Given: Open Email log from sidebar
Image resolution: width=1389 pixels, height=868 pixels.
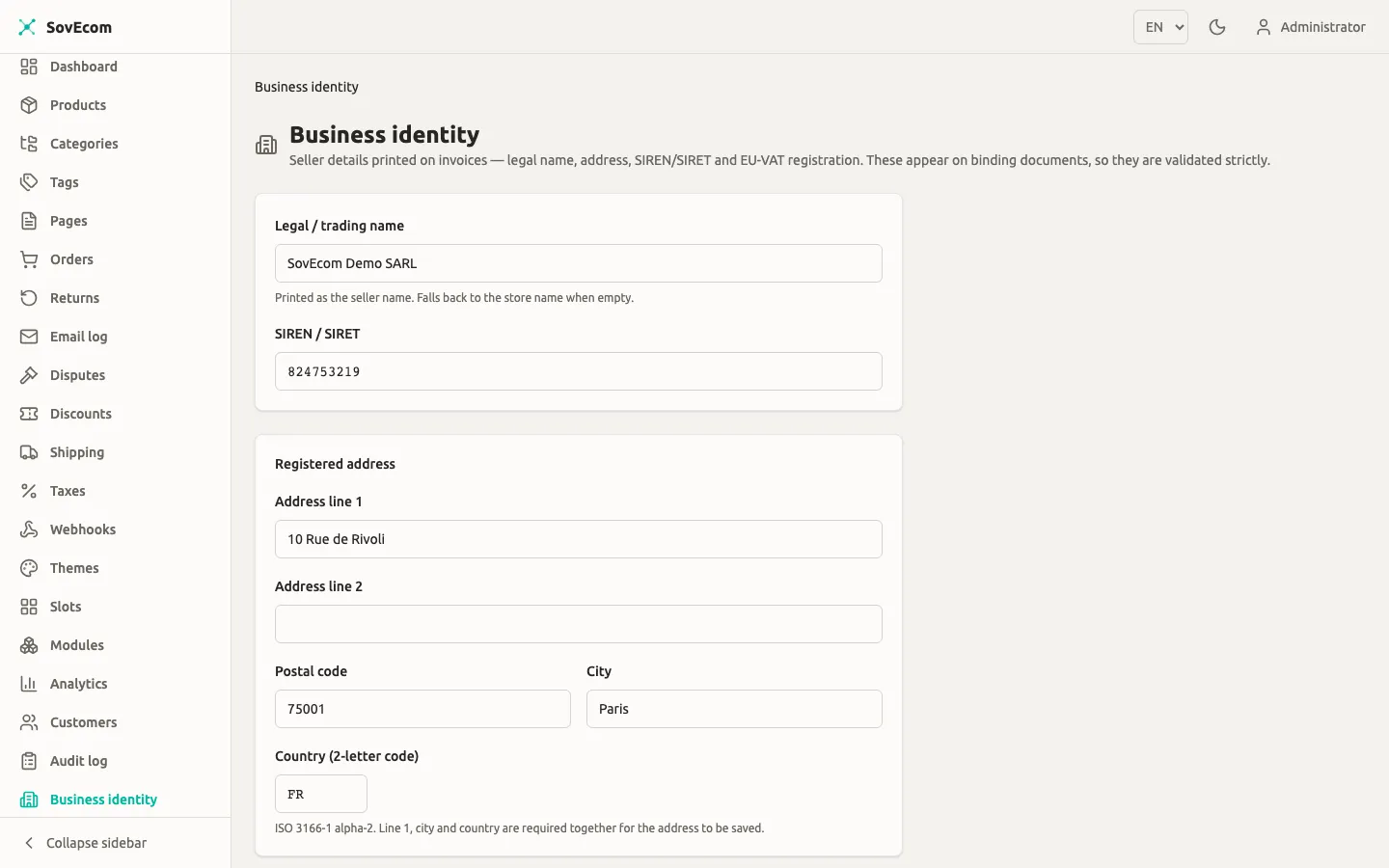Looking at the screenshot, I should (116, 337).
